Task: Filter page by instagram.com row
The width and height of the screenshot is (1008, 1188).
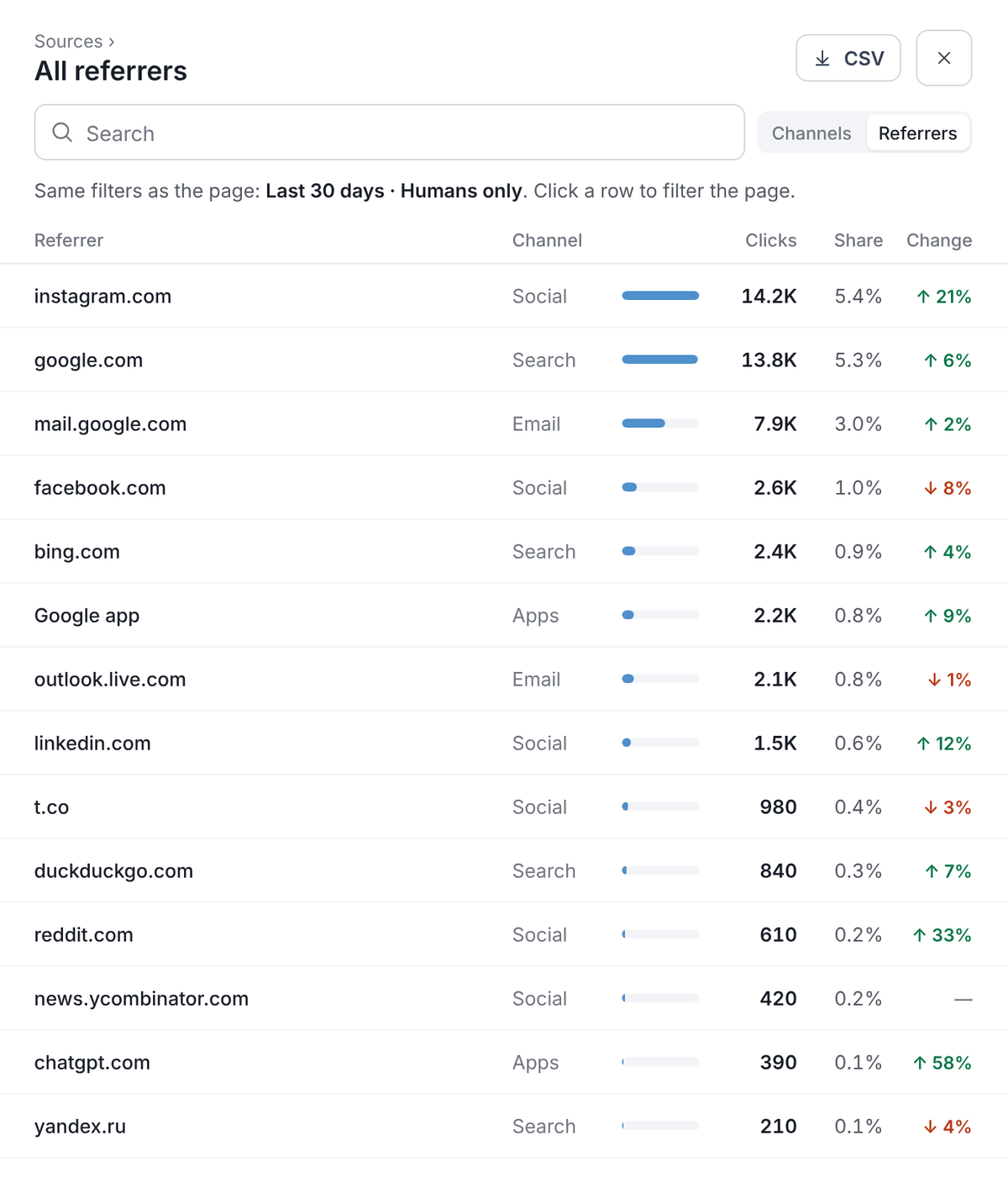Action: 504,297
